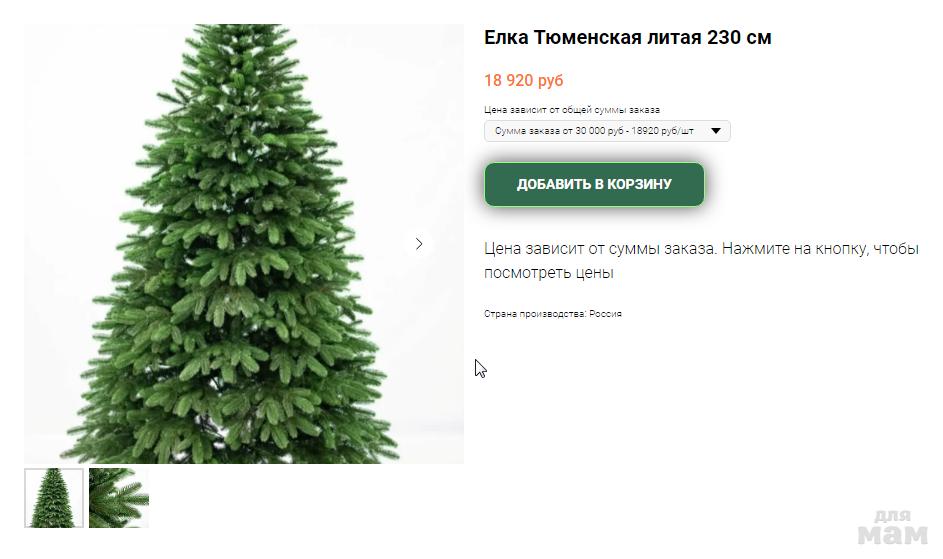
Task: Open the large Christmas tree photo
Action: (244, 244)
